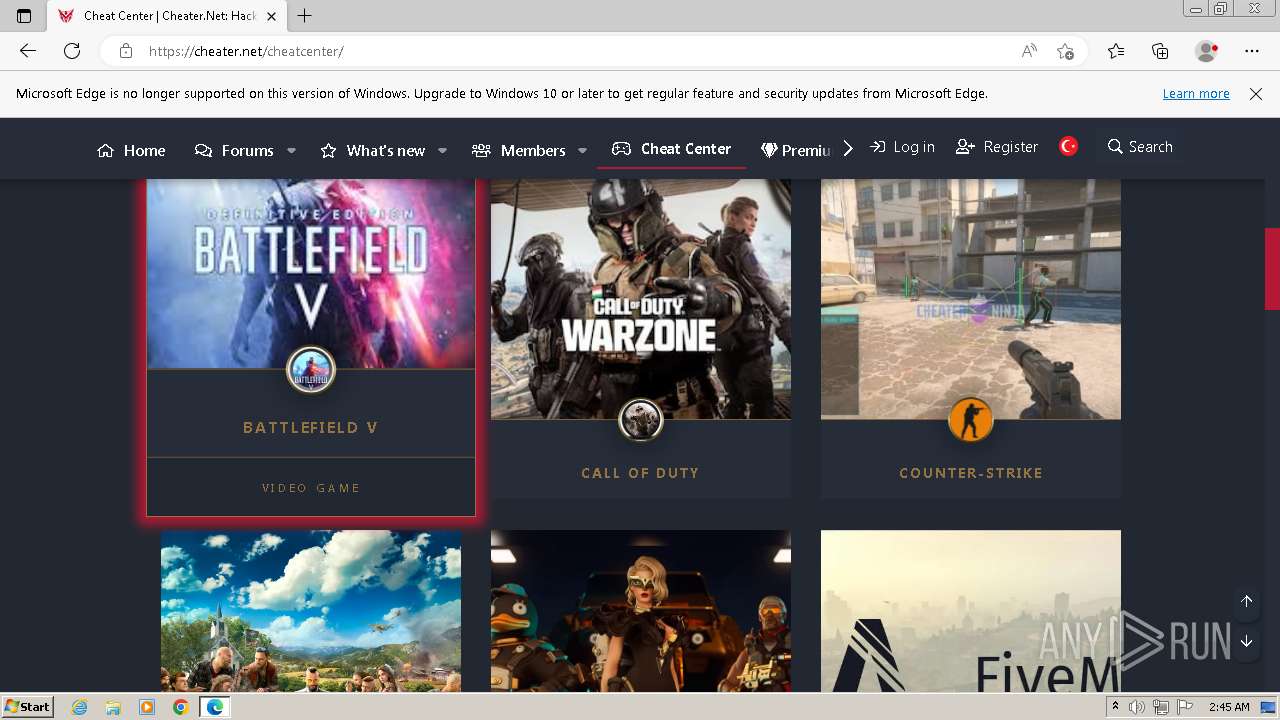Open a new browser tab
This screenshot has width=1280, height=720.
305,16
